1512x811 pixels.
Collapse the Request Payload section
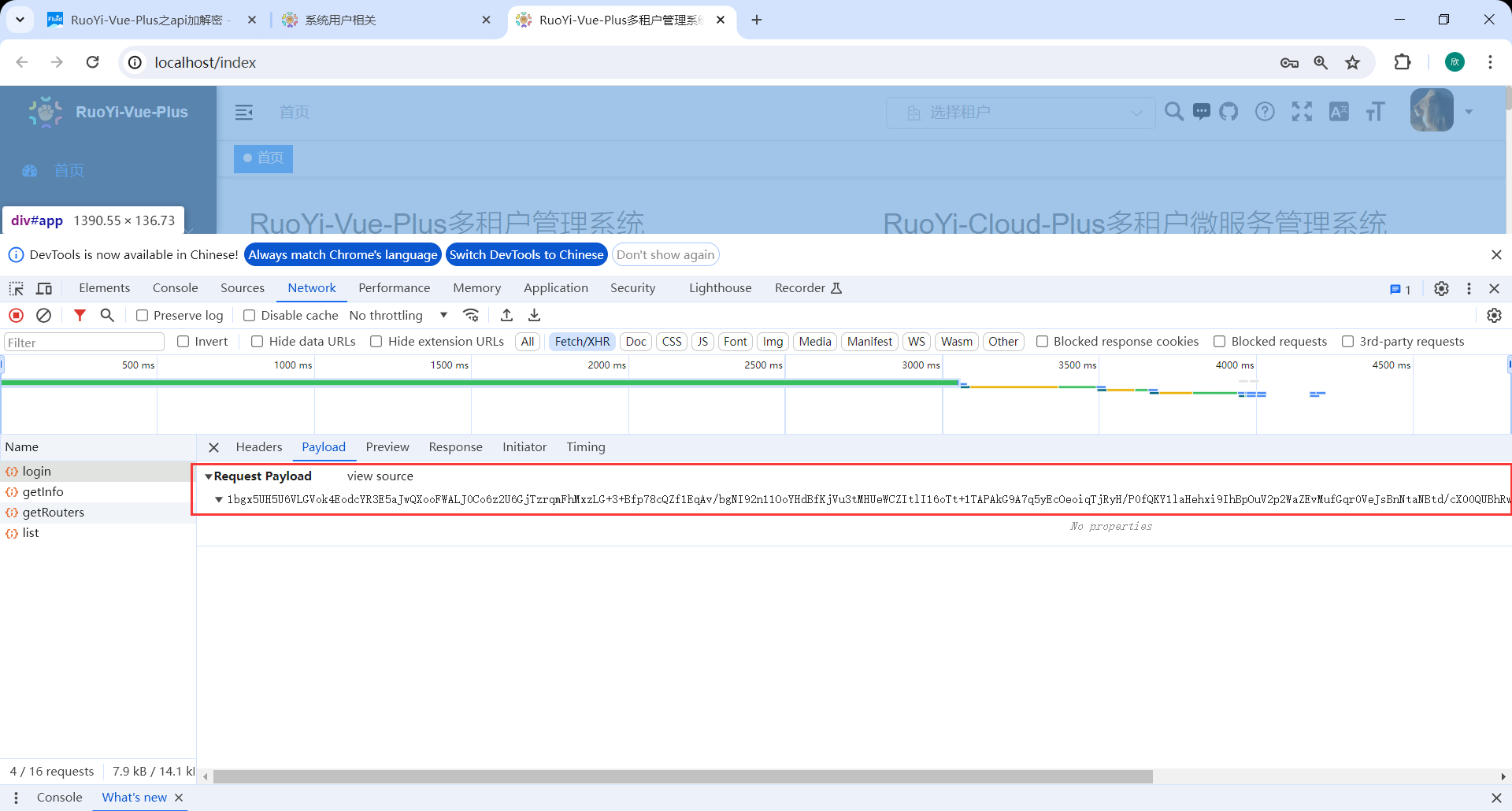(x=209, y=476)
